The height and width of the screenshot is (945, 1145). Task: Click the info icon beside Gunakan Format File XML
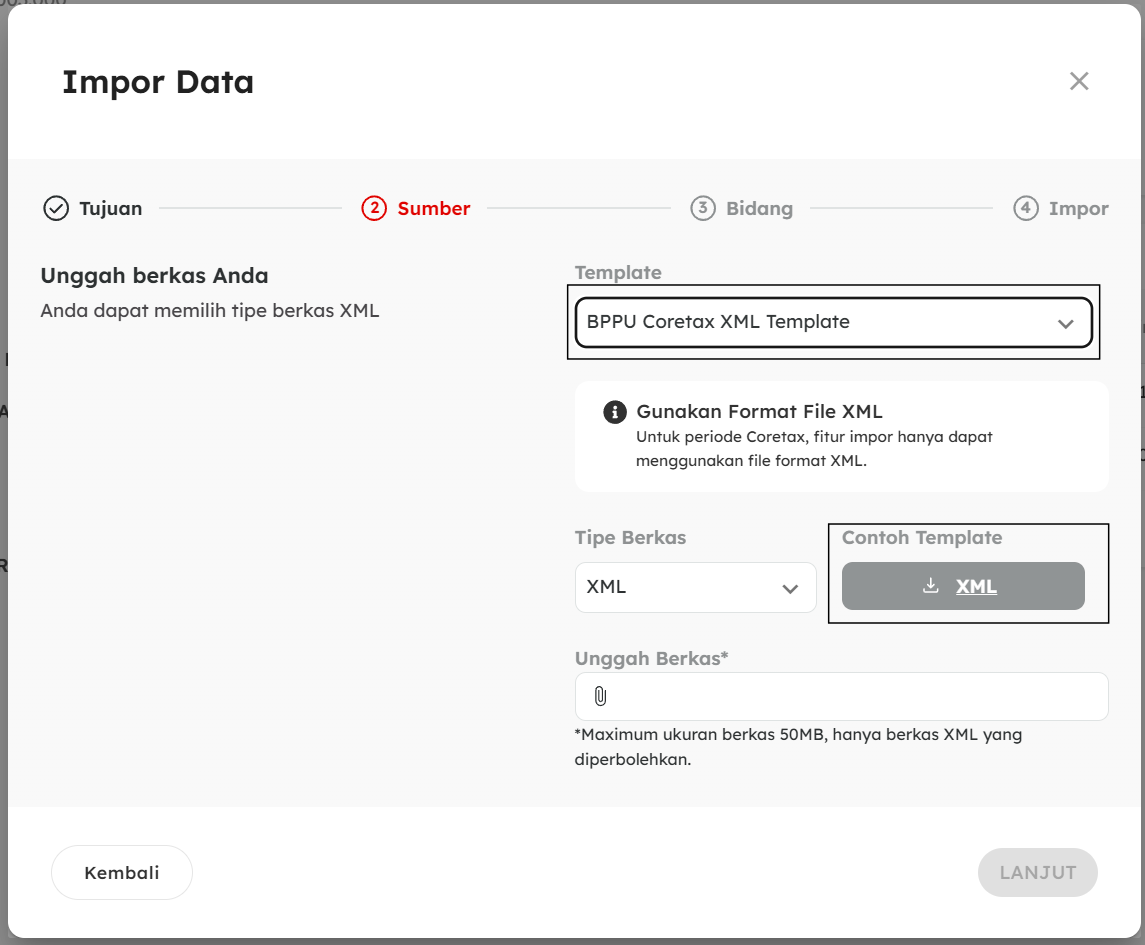(614, 412)
